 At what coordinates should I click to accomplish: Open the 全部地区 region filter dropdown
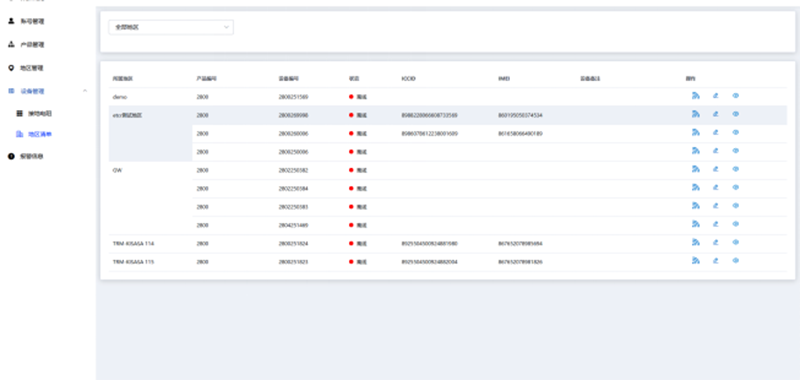click(171, 28)
